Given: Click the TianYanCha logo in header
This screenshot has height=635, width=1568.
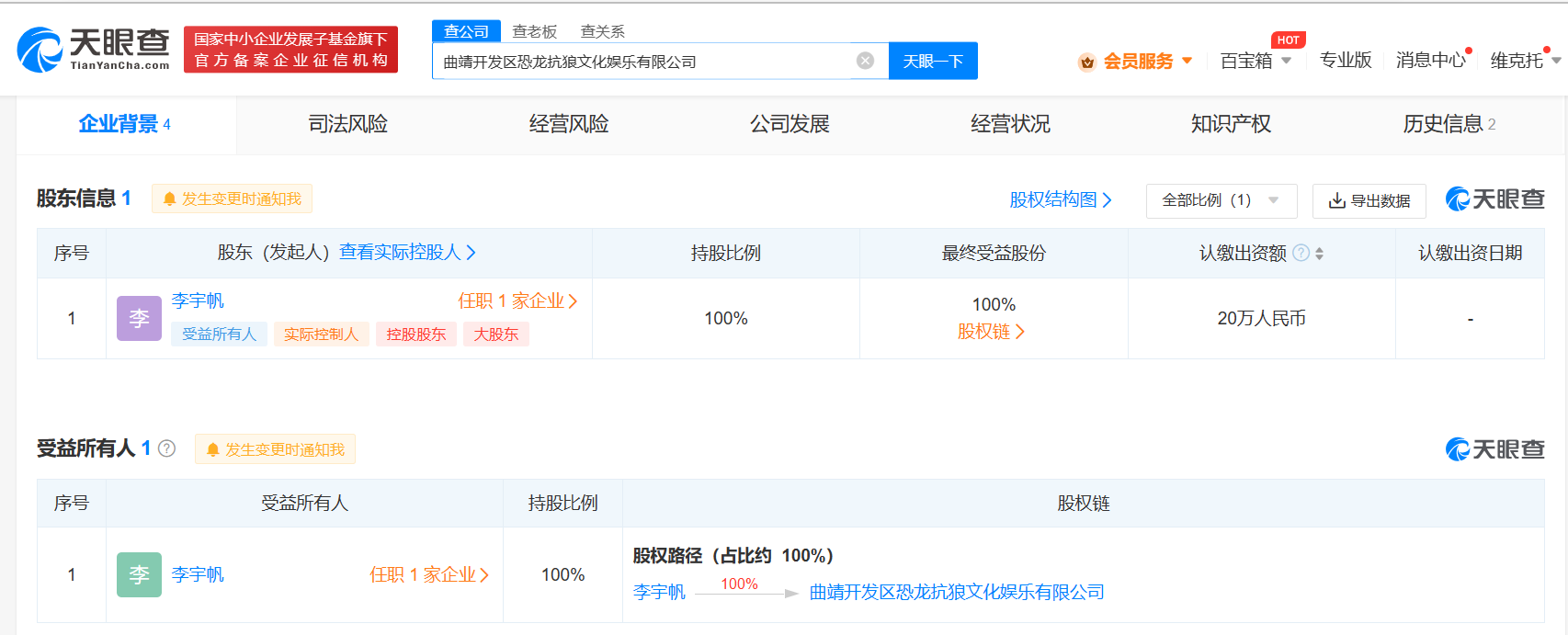Looking at the screenshot, I should click(x=94, y=50).
